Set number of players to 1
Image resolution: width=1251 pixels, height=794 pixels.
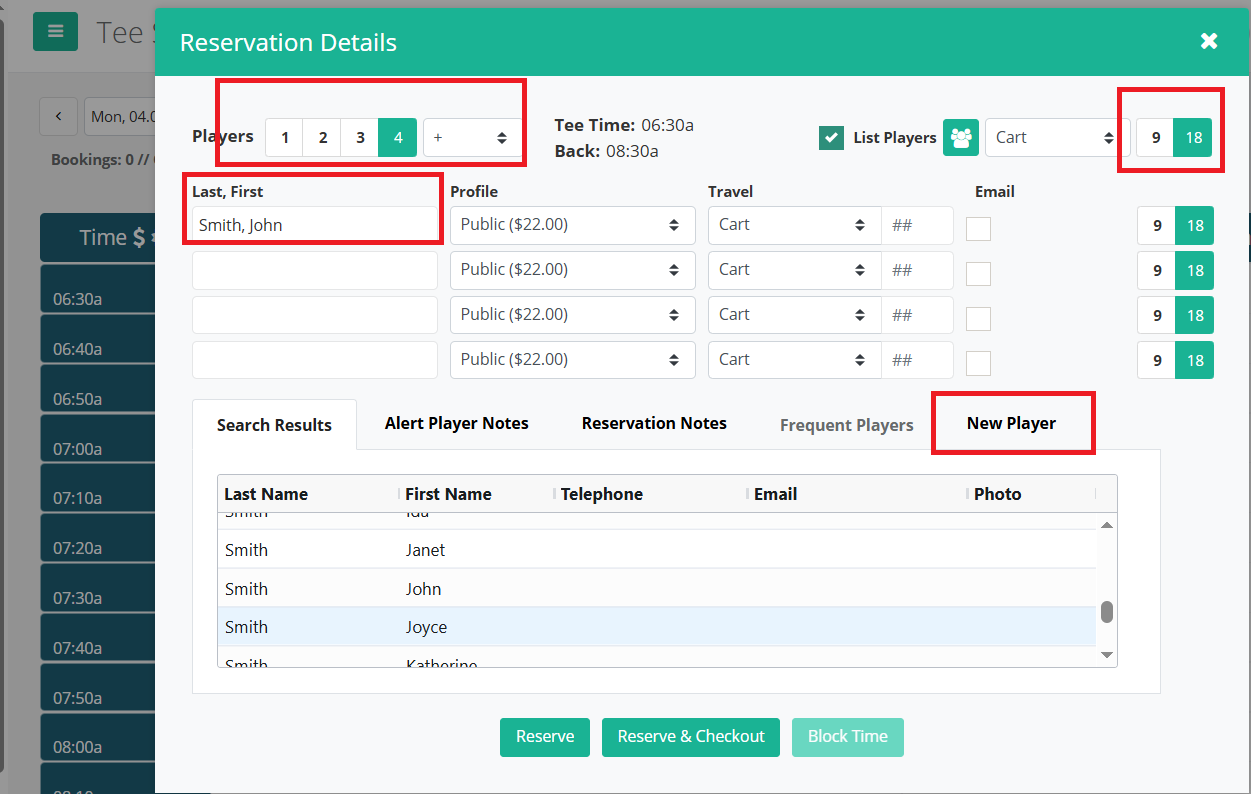(285, 138)
